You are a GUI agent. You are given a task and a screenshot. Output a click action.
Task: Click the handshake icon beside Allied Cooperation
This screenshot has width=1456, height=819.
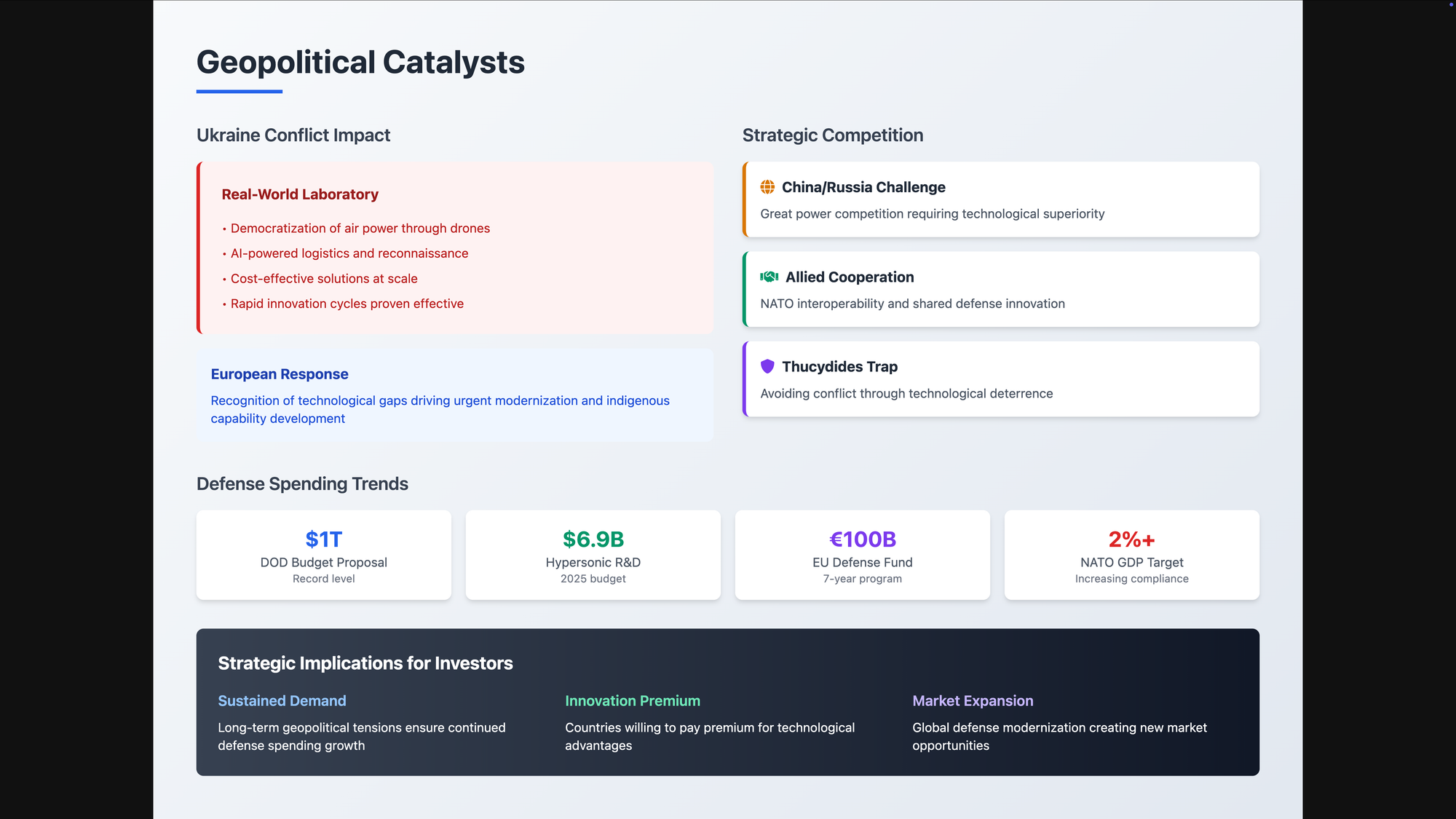coord(769,277)
